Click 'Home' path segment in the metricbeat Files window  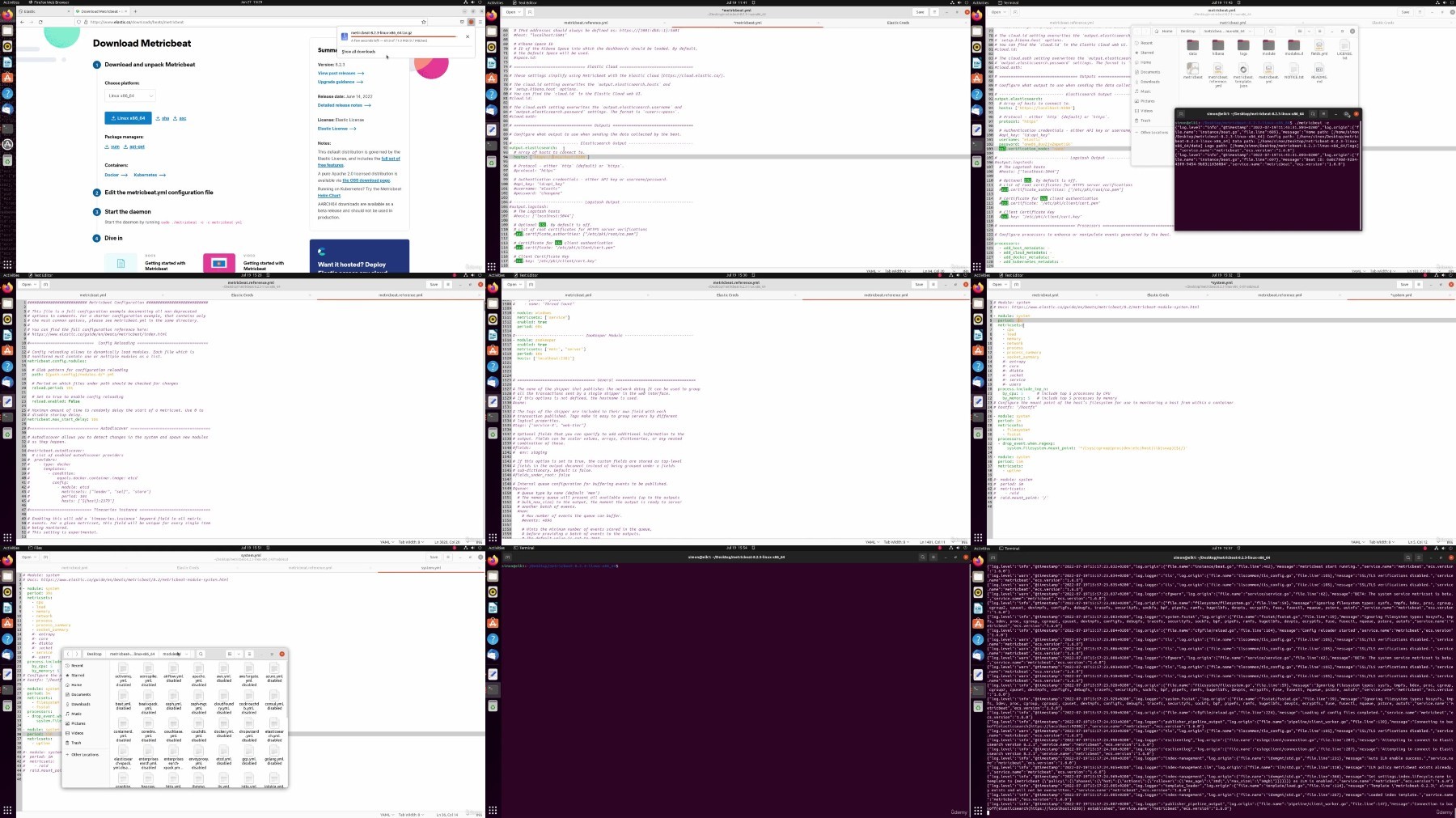[1166, 31]
